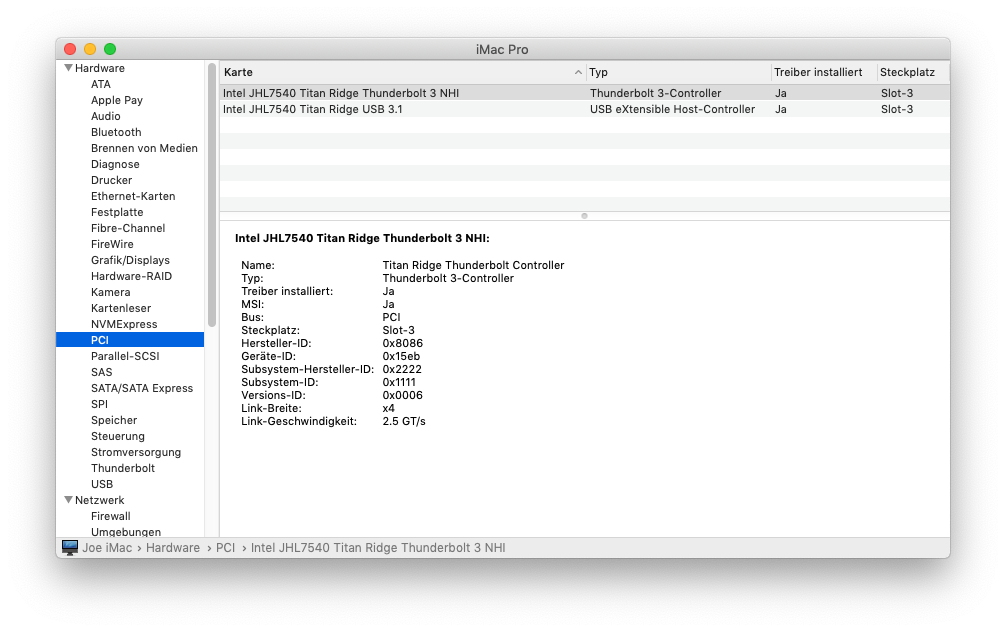Click the Geräte-ID value 0x15eb
Screen dimensions: 1006x632
pyautogui.click(x=402, y=356)
